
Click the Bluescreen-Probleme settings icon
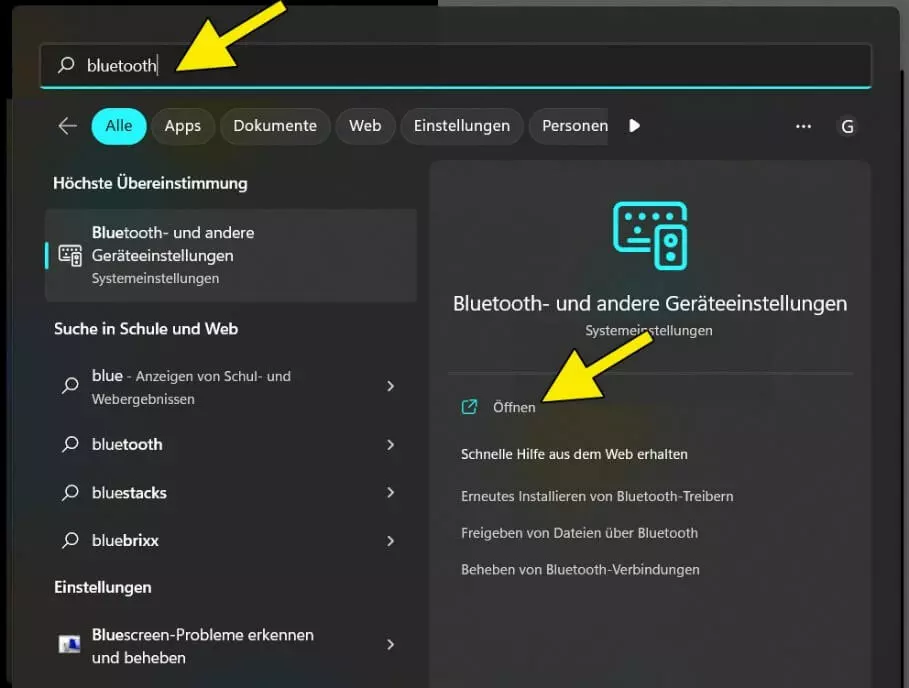point(70,645)
